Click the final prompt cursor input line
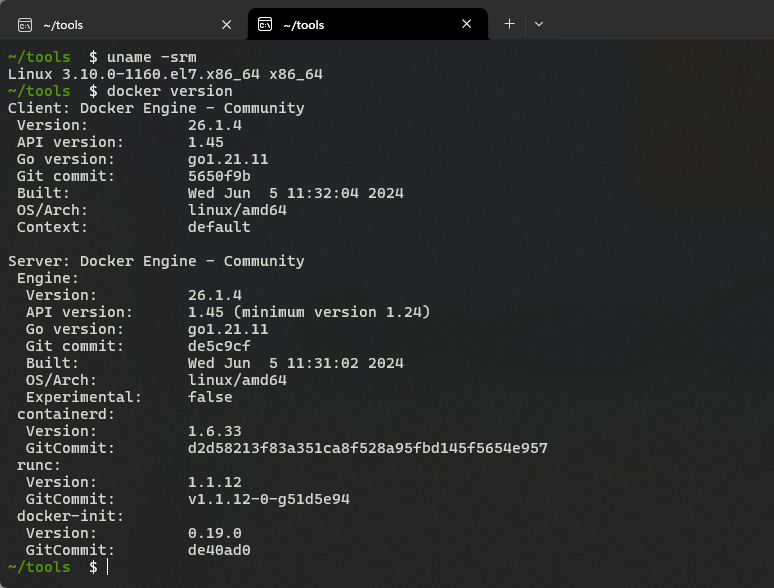This screenshot has width=774, height=588. tap(107, 567)
